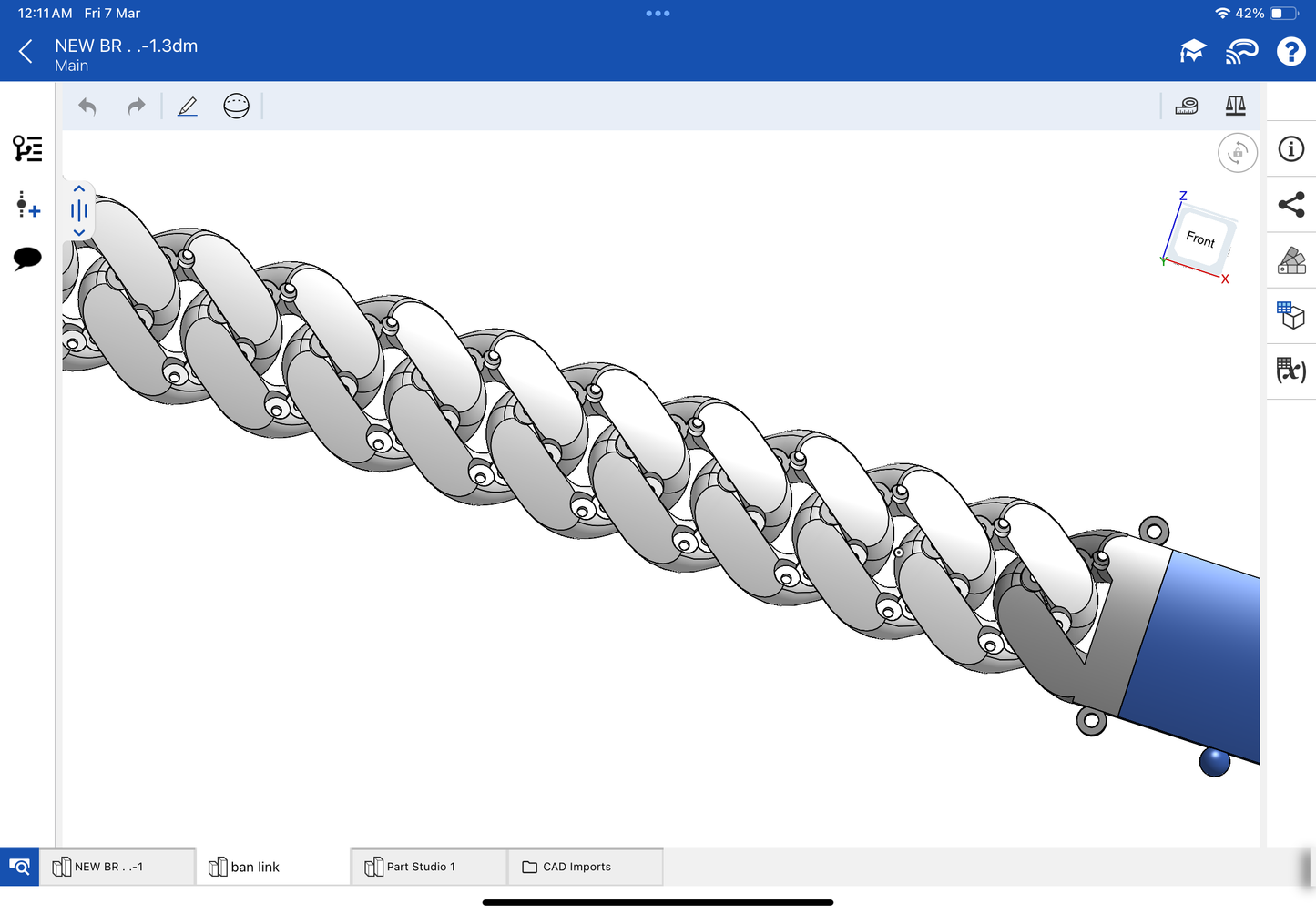Image resolution: width=1316 pixels, height=914 pixels.
Task: Tap the back arrow to exit document
Action: click(26, 52)
